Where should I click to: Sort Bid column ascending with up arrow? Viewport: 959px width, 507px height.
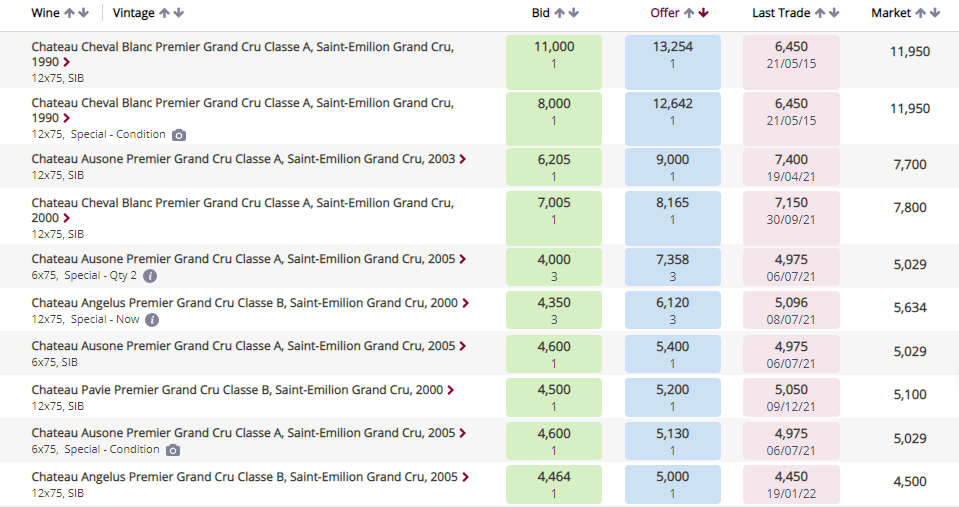[x=559, y=13]
